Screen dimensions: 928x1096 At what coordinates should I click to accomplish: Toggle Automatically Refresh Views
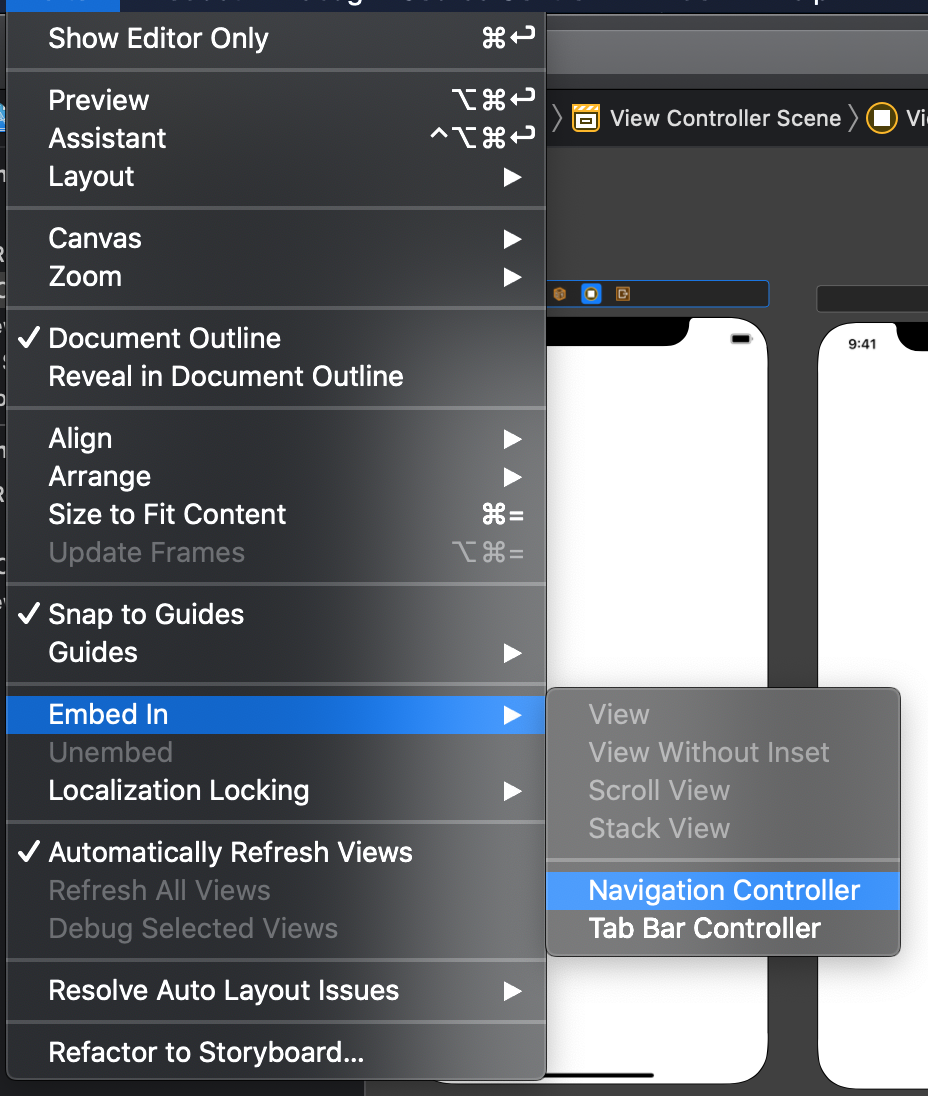click(x=276, y=852)
